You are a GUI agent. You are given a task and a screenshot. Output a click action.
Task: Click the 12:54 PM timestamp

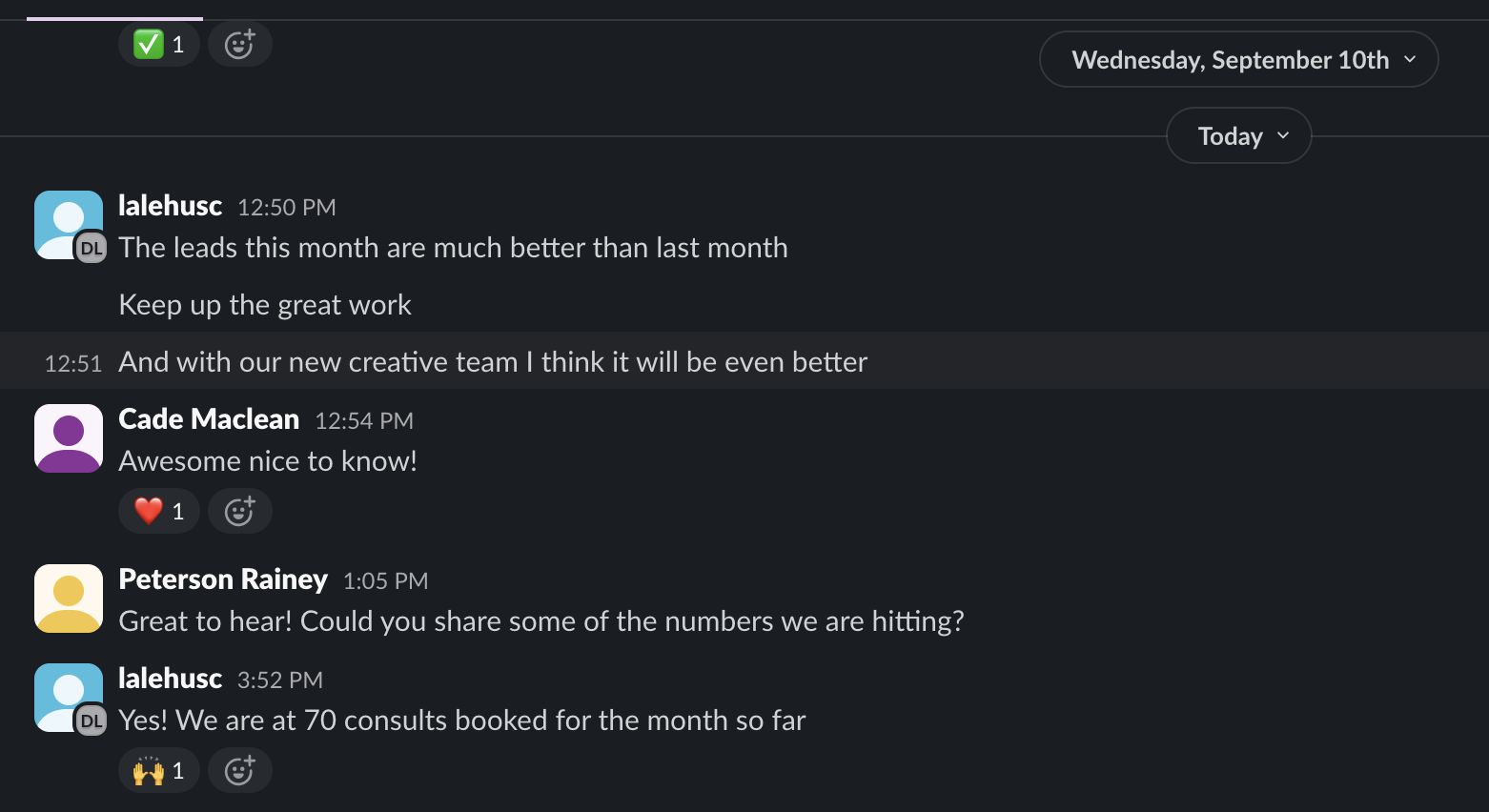363,420
